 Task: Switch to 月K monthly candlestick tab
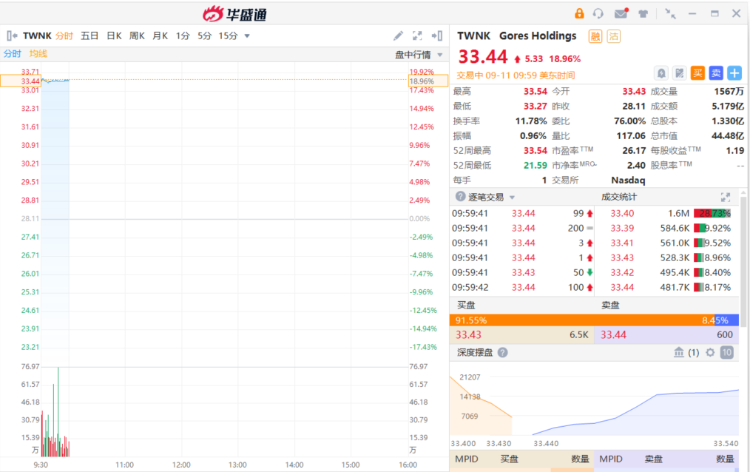(160, 36)
